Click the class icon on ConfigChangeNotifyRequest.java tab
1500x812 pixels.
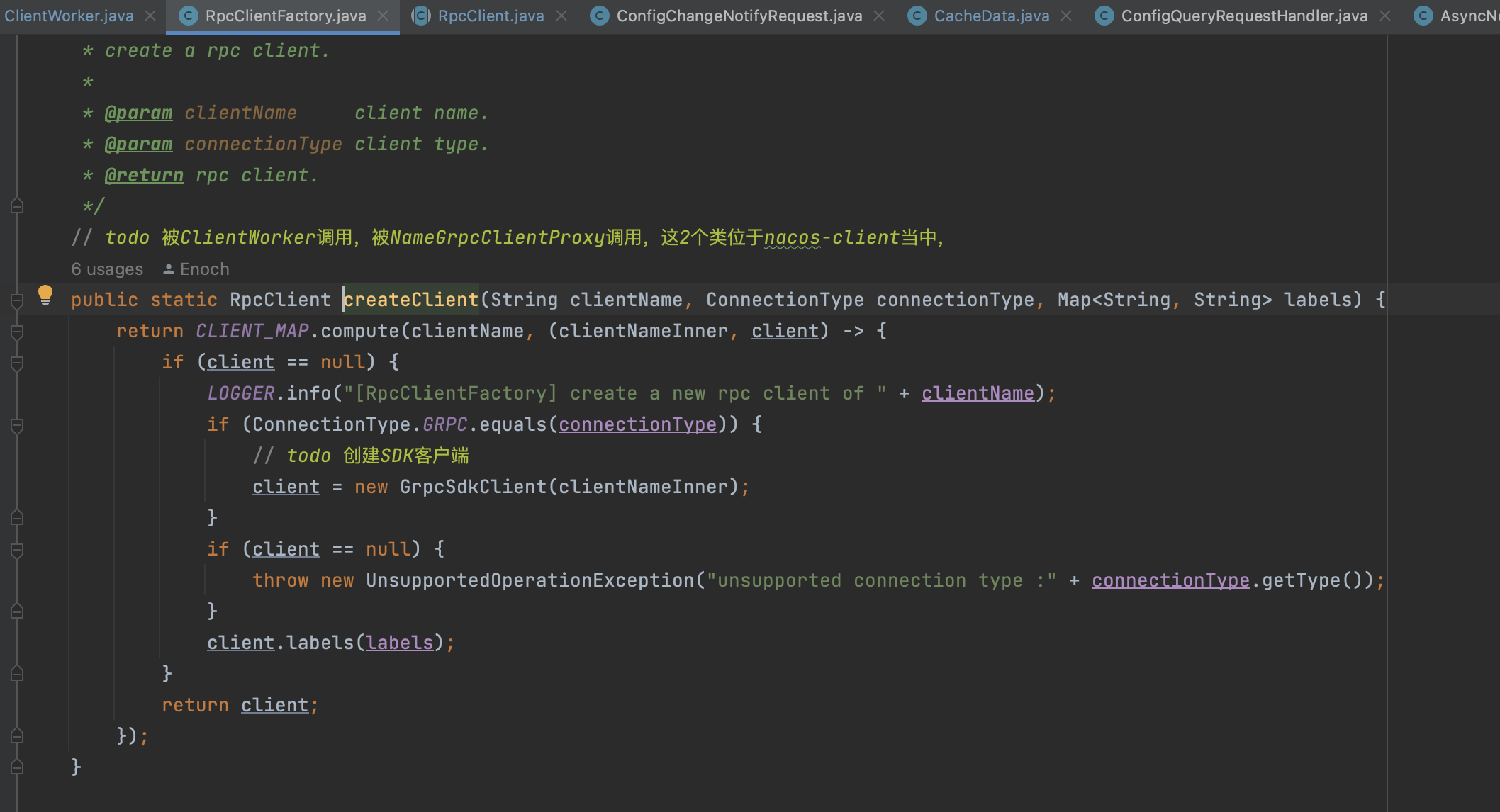coord(600,16)
